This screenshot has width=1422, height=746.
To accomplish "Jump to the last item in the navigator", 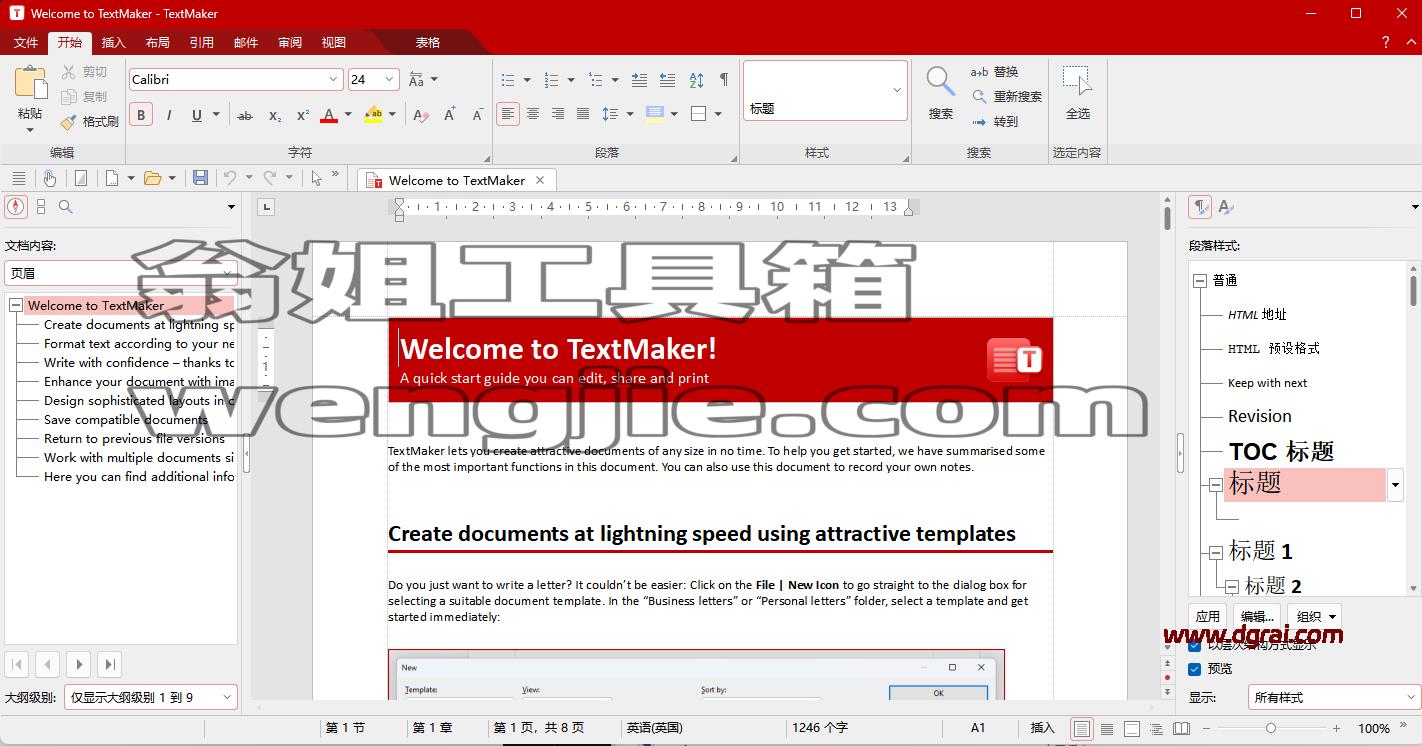I will pyautogui.click(x=110, y=664).
